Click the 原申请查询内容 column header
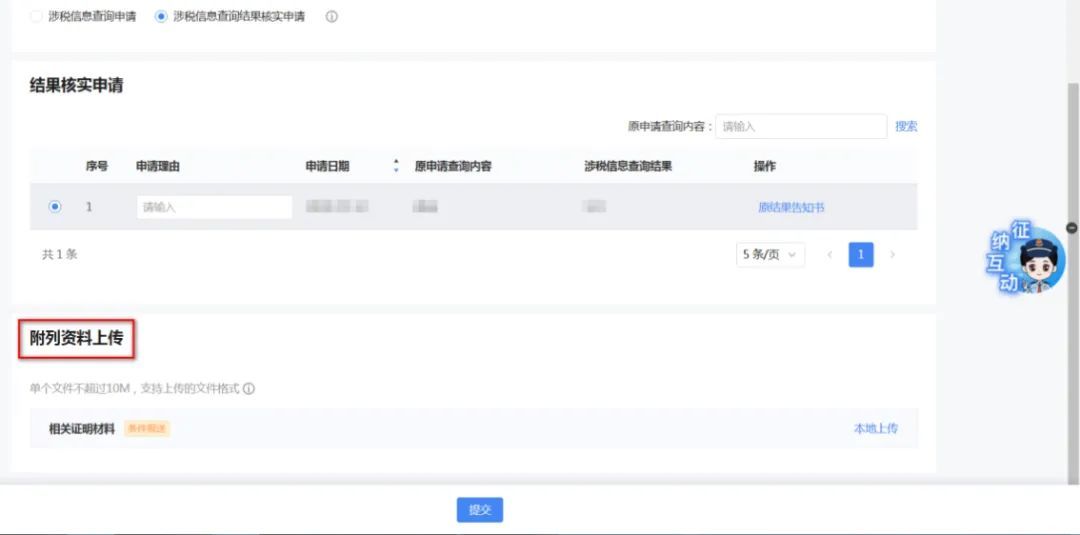Viewport: 1080px width, 535px height. pyautogui.click(x=453, y=166)
